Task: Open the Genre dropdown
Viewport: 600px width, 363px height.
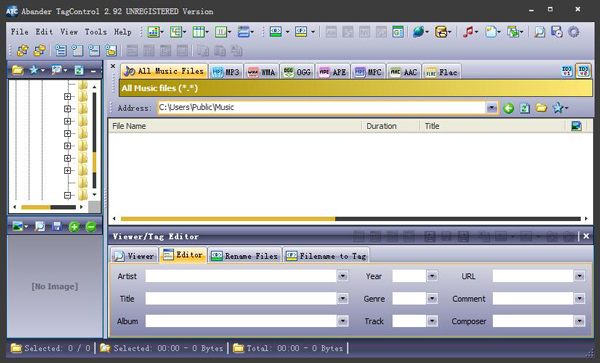Action: 432,298
